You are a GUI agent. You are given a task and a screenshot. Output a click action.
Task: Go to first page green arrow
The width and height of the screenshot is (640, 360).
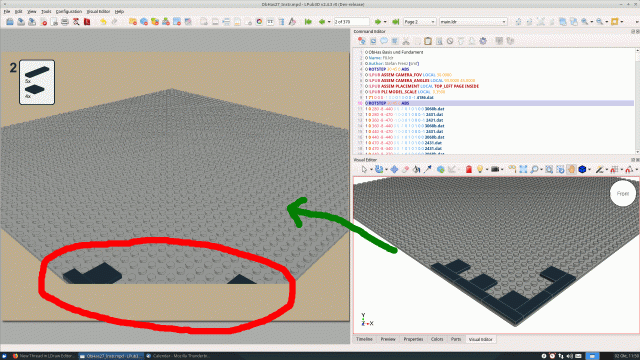(x=308, y=22)
